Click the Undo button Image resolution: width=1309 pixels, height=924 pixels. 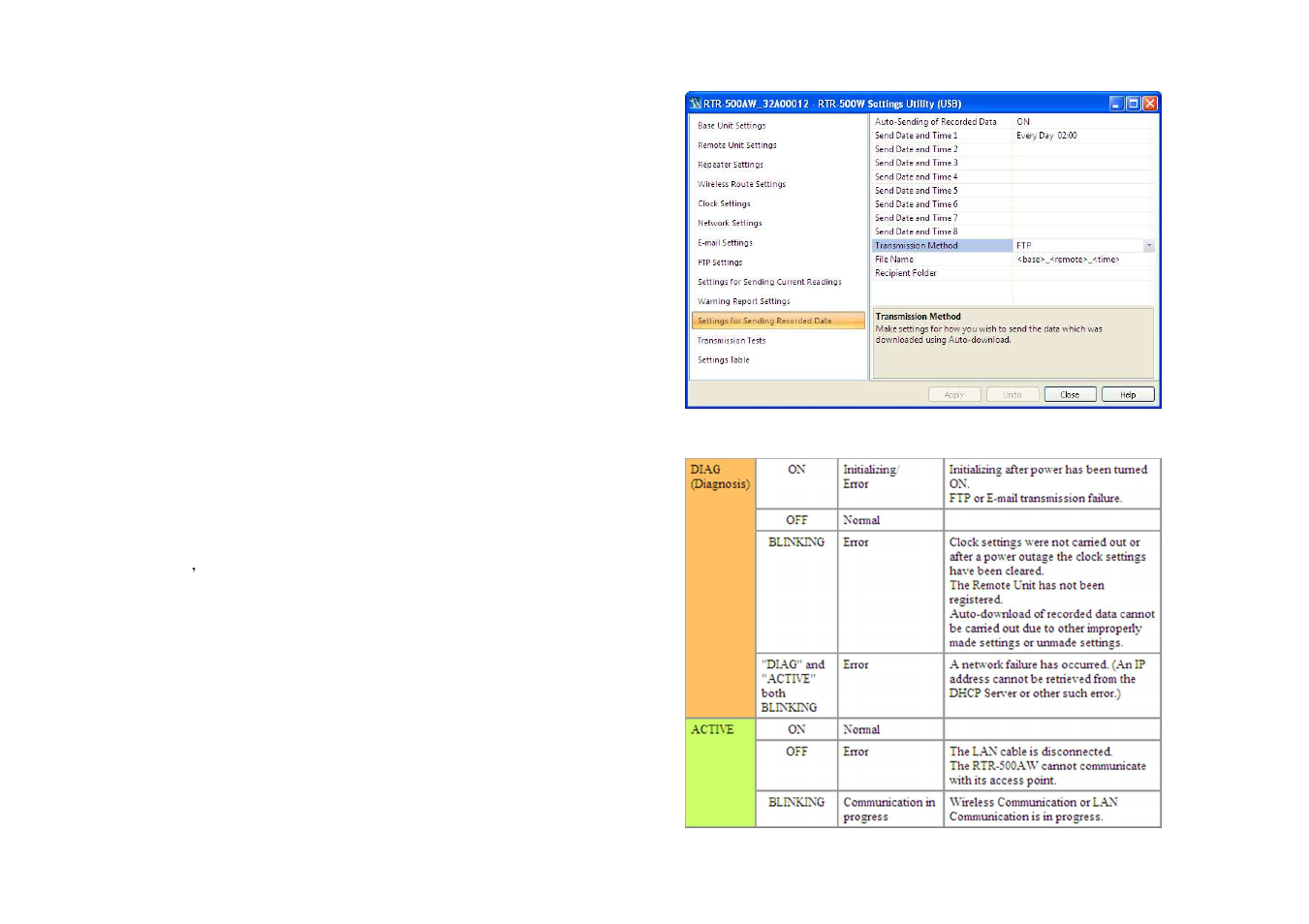(1013, 395)
